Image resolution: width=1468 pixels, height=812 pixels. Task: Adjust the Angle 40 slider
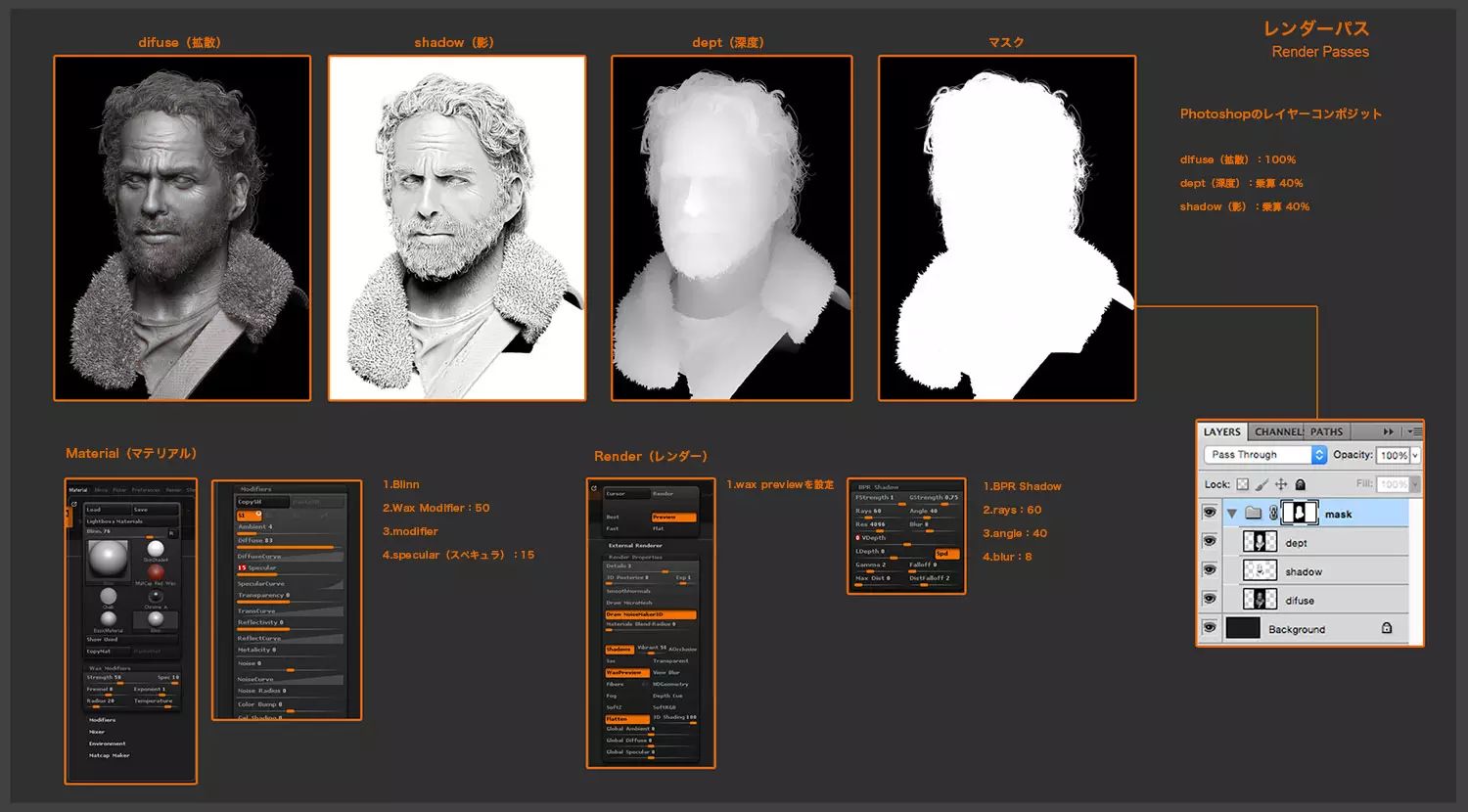point(935,513)
